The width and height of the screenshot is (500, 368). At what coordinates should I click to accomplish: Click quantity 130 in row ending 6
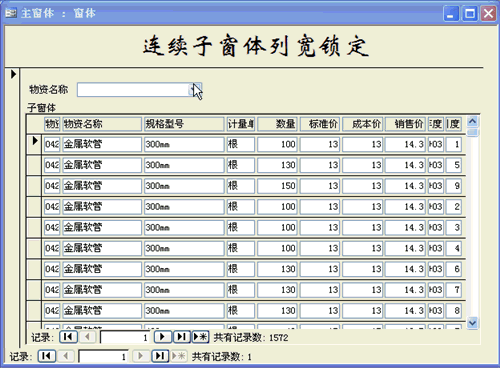(x=277, y=269)
